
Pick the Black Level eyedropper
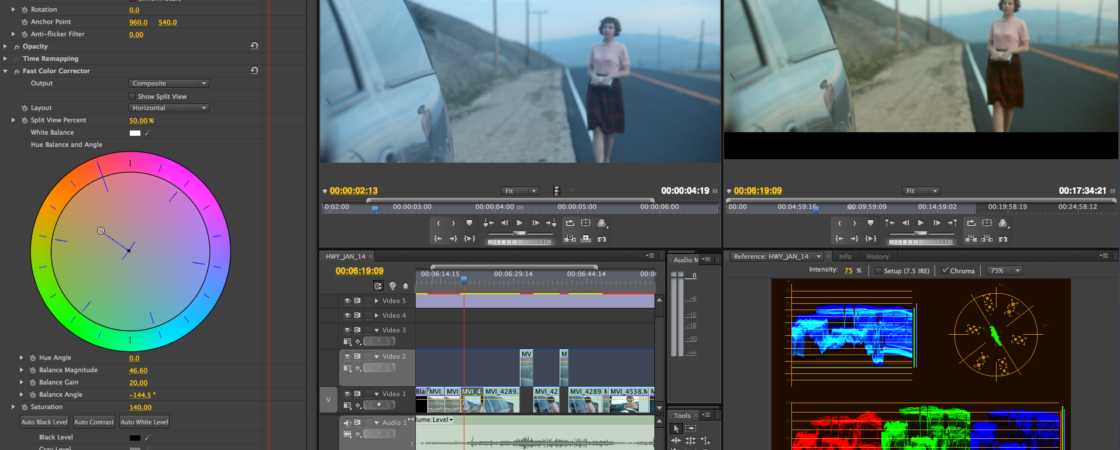point(149,437)
